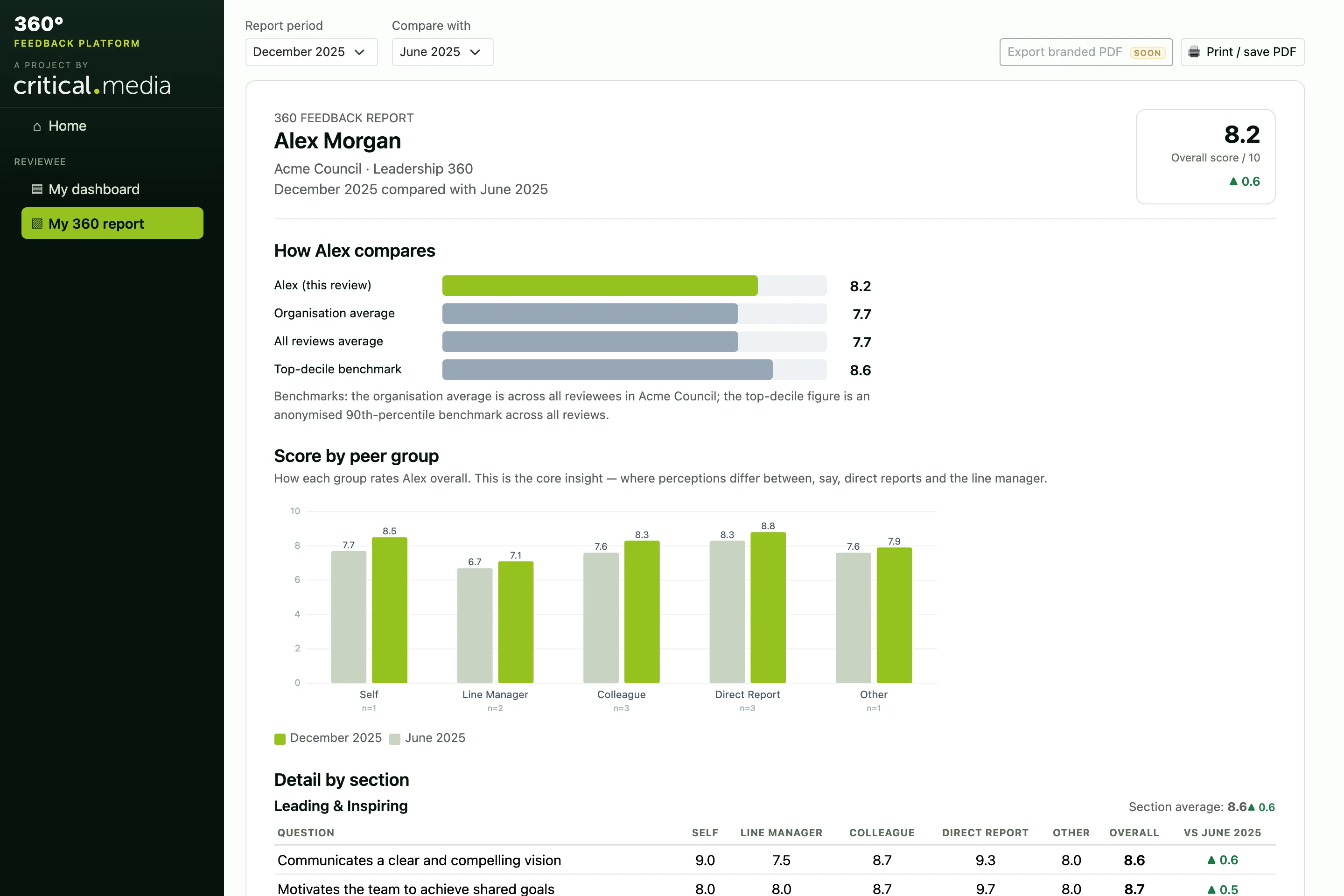Viewport: 1344px width, 896px height.
Task: Click the Home house icon in sidebar
Action: 37,126
